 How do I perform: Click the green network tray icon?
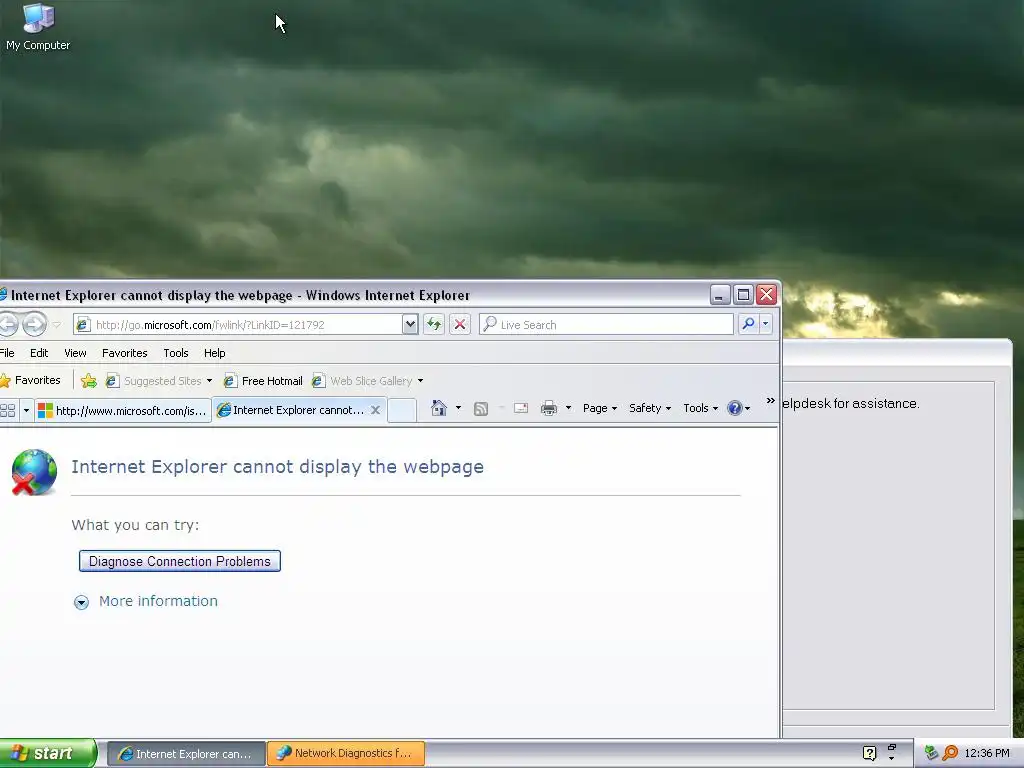(x=931, y=753)
